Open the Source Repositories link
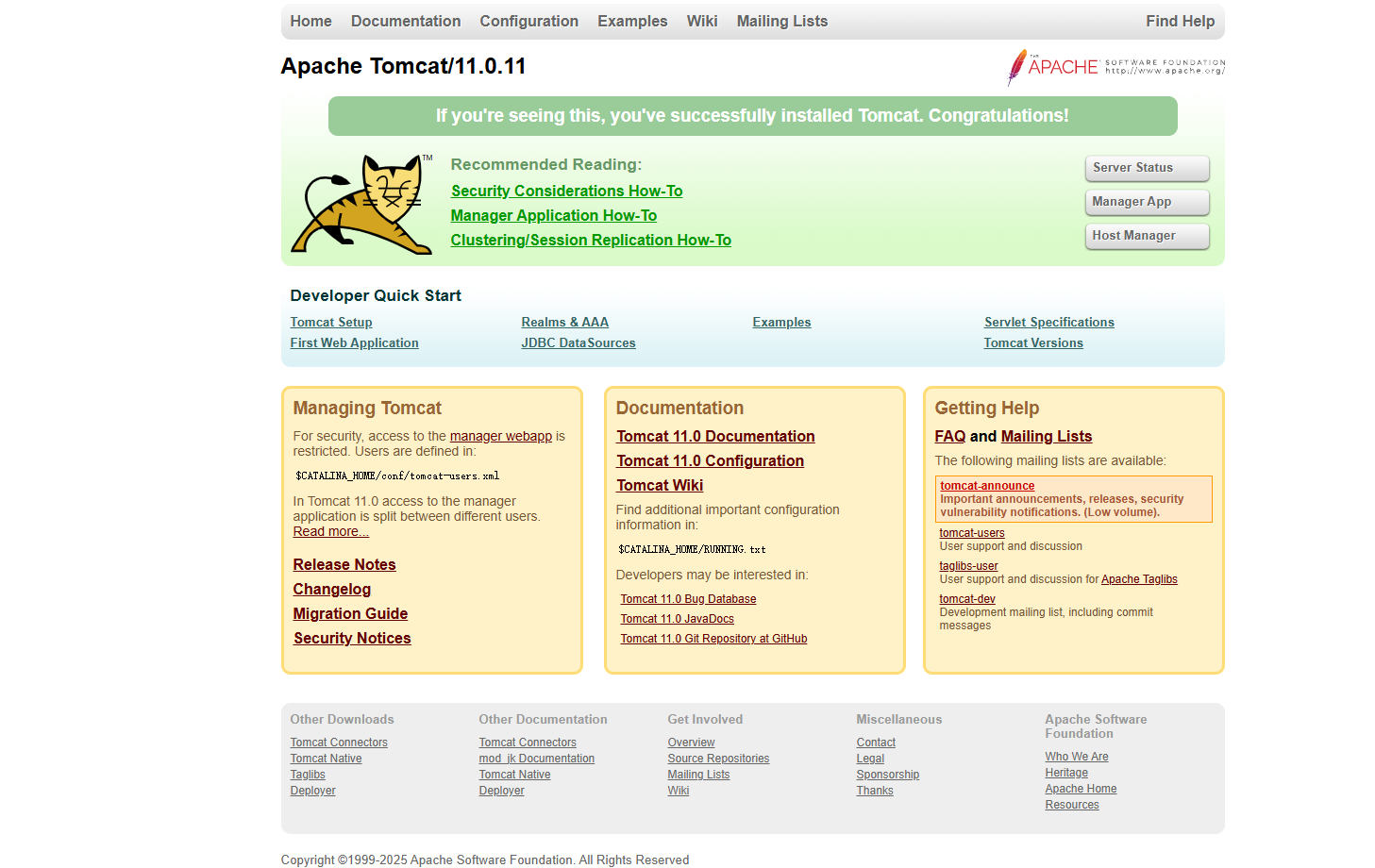 (x=718, y=759)
